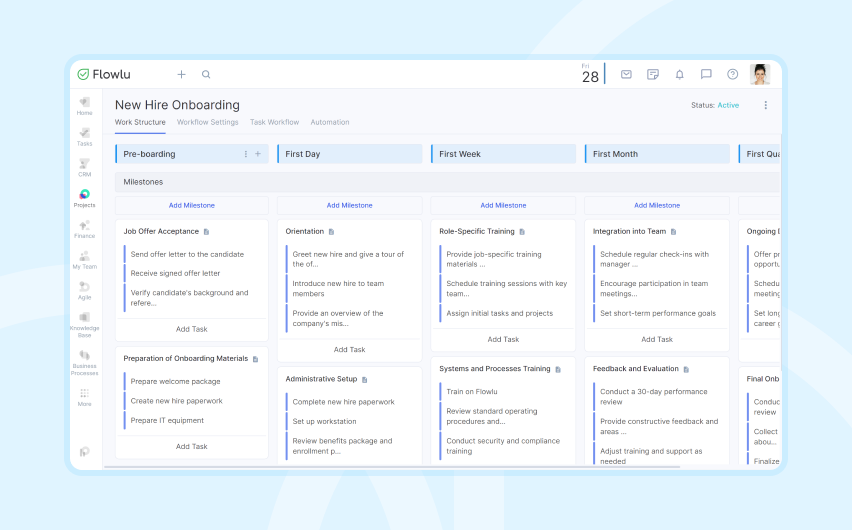Image resolution: width=852 pixels, height=530 pixels.
Task: Open the chat messages icon
Action: point(706,74)
